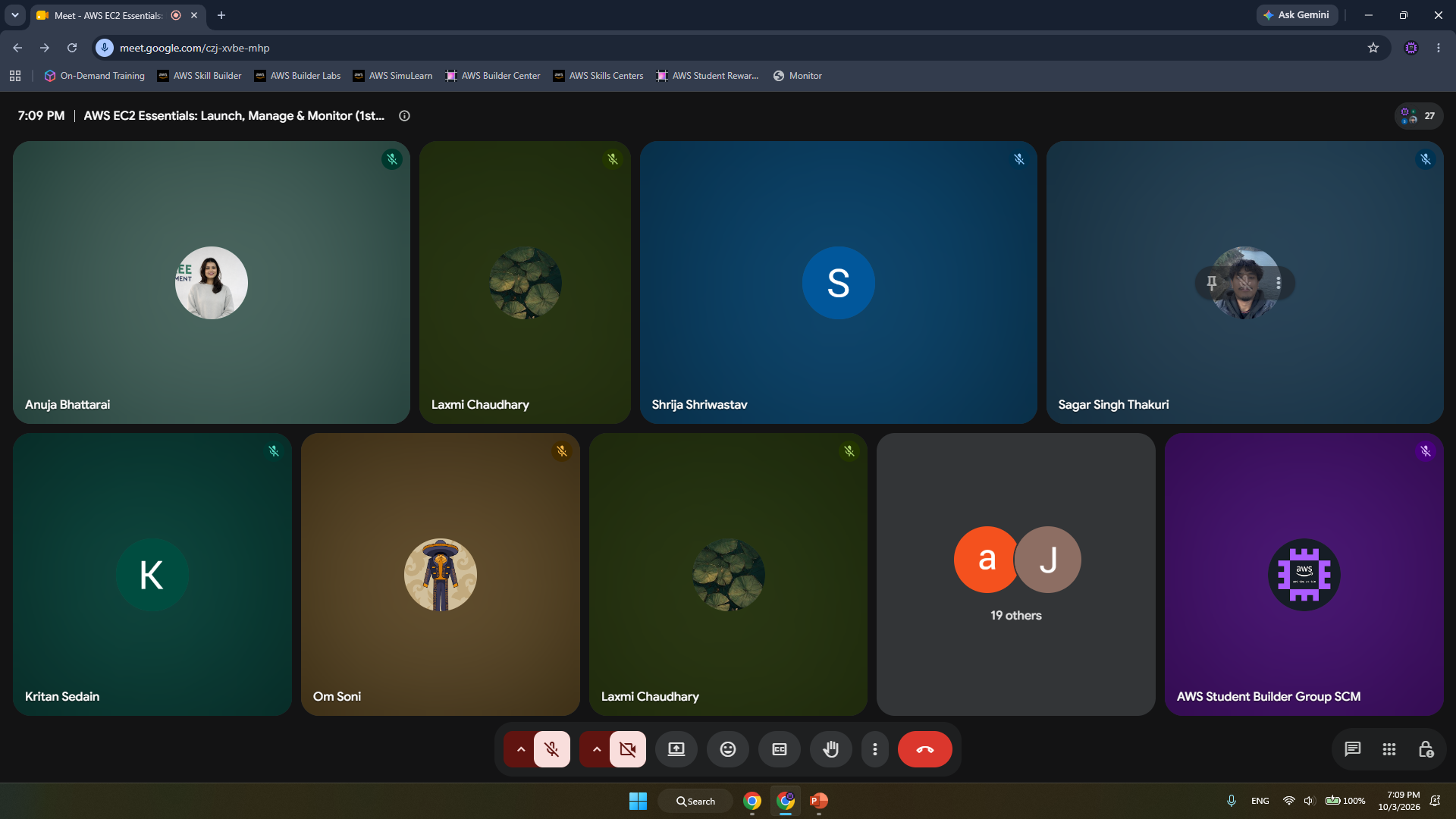The width and height of the screenshot is (1456, 819).
Task: Reload the Meet page
Action: (72, 48)
